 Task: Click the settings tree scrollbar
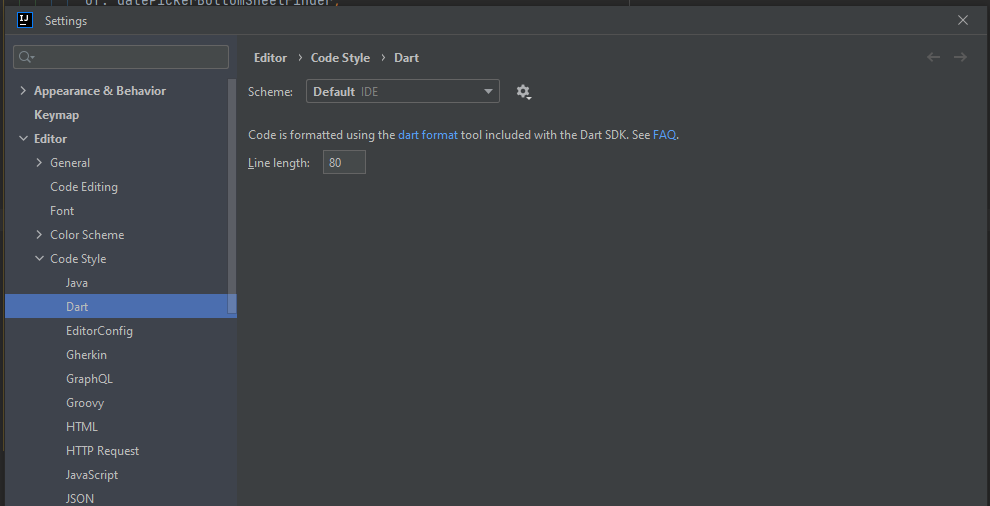point(232,196)
